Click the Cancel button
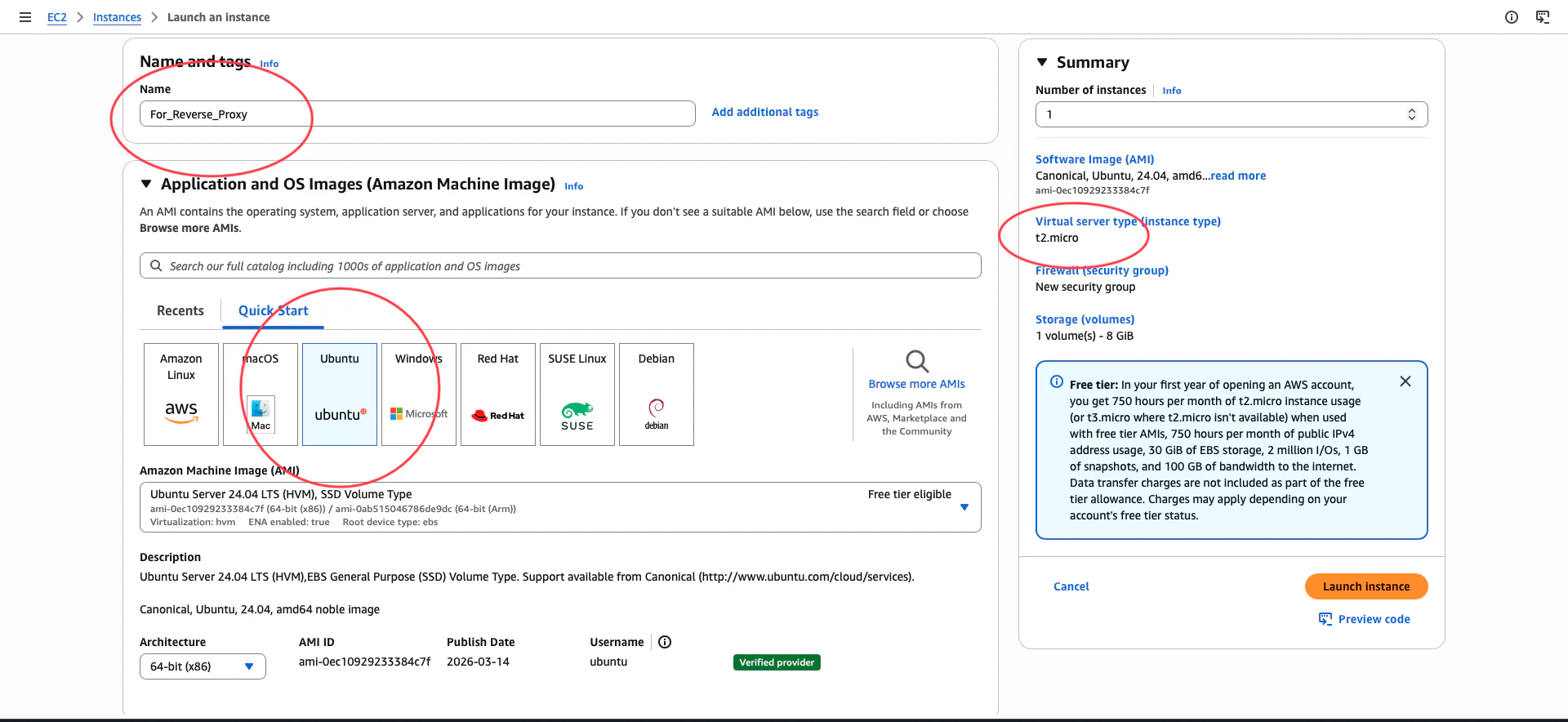 1071,586
